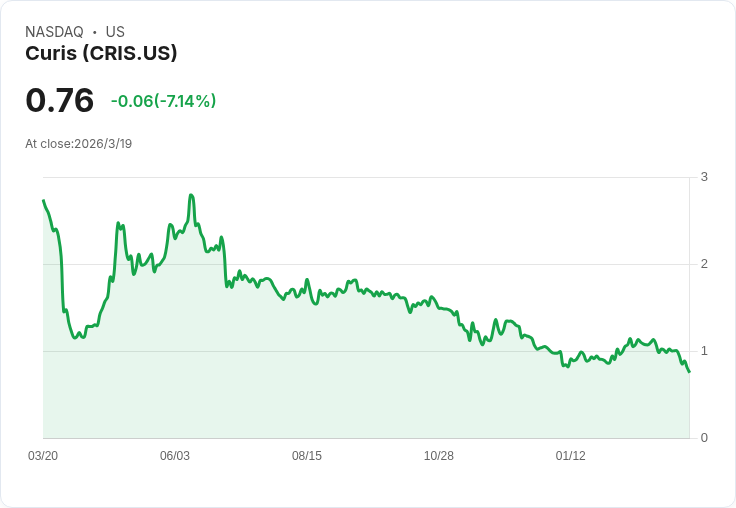Select the 08/15 date on the x-axis
This screenshot has width=736, height=508.
point(307,456)
